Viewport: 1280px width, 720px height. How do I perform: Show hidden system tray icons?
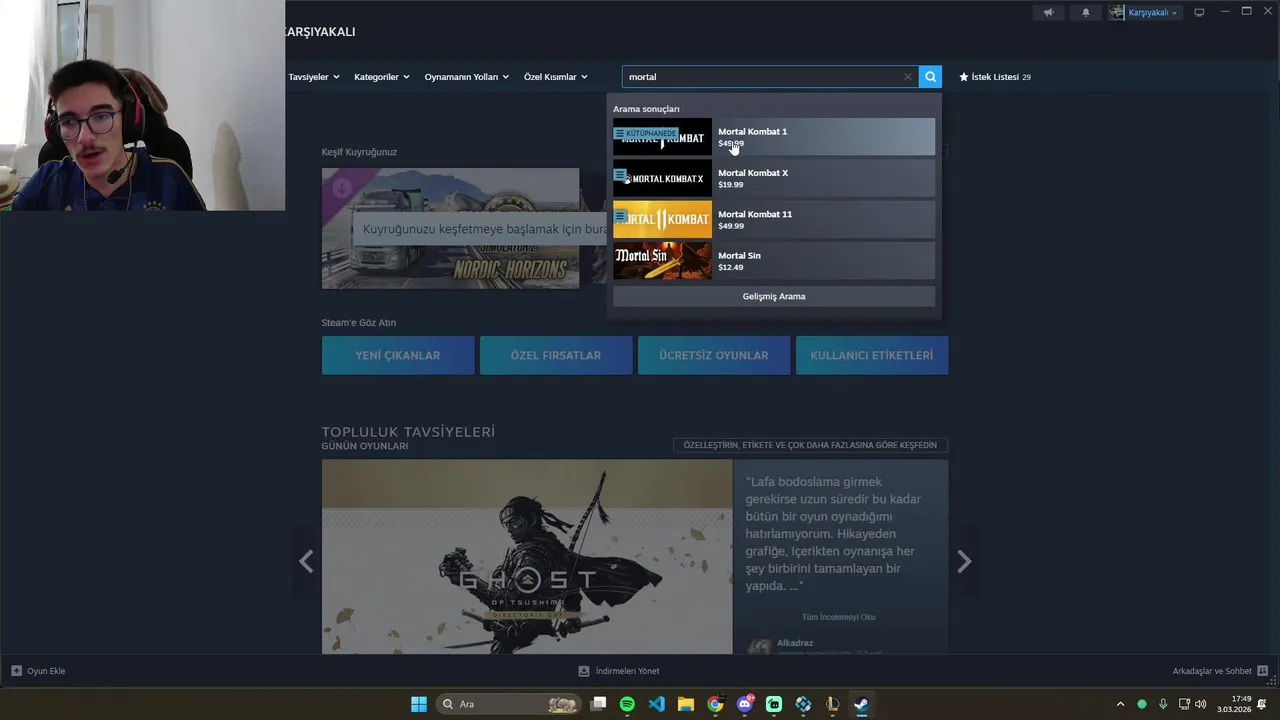[x=1120, y=704]
